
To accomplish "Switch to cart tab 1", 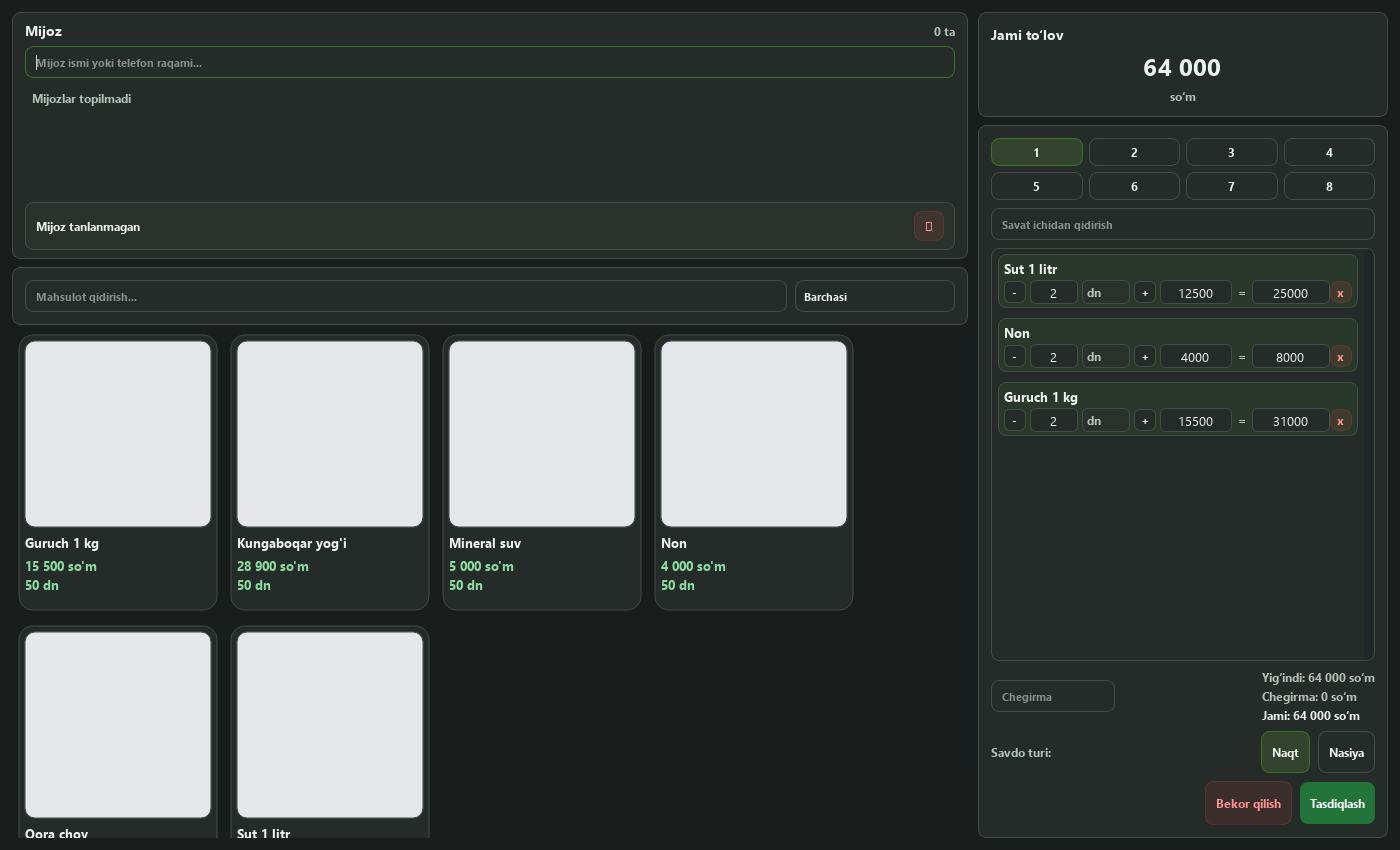I will coord(1037,152).
